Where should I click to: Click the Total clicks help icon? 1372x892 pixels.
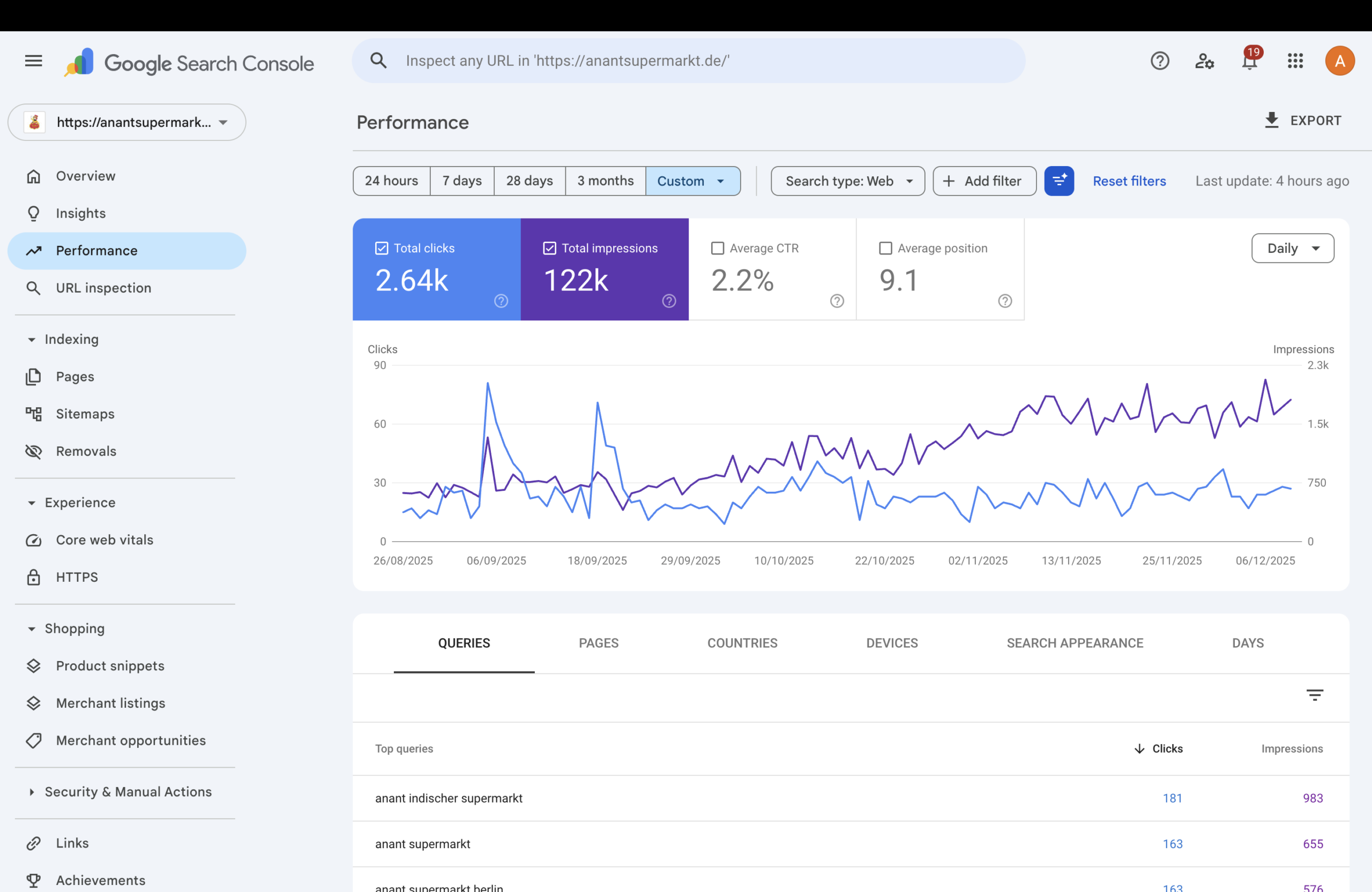pos(501,301)
